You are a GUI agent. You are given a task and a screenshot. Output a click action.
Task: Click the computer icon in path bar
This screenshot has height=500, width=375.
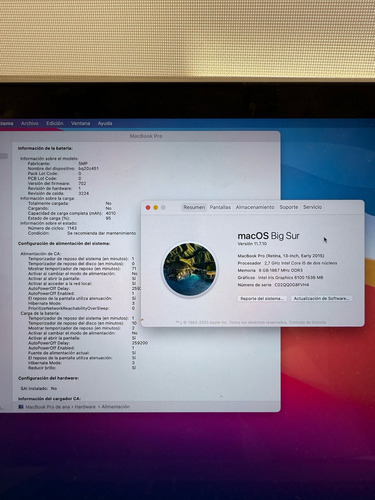(21, 407)
